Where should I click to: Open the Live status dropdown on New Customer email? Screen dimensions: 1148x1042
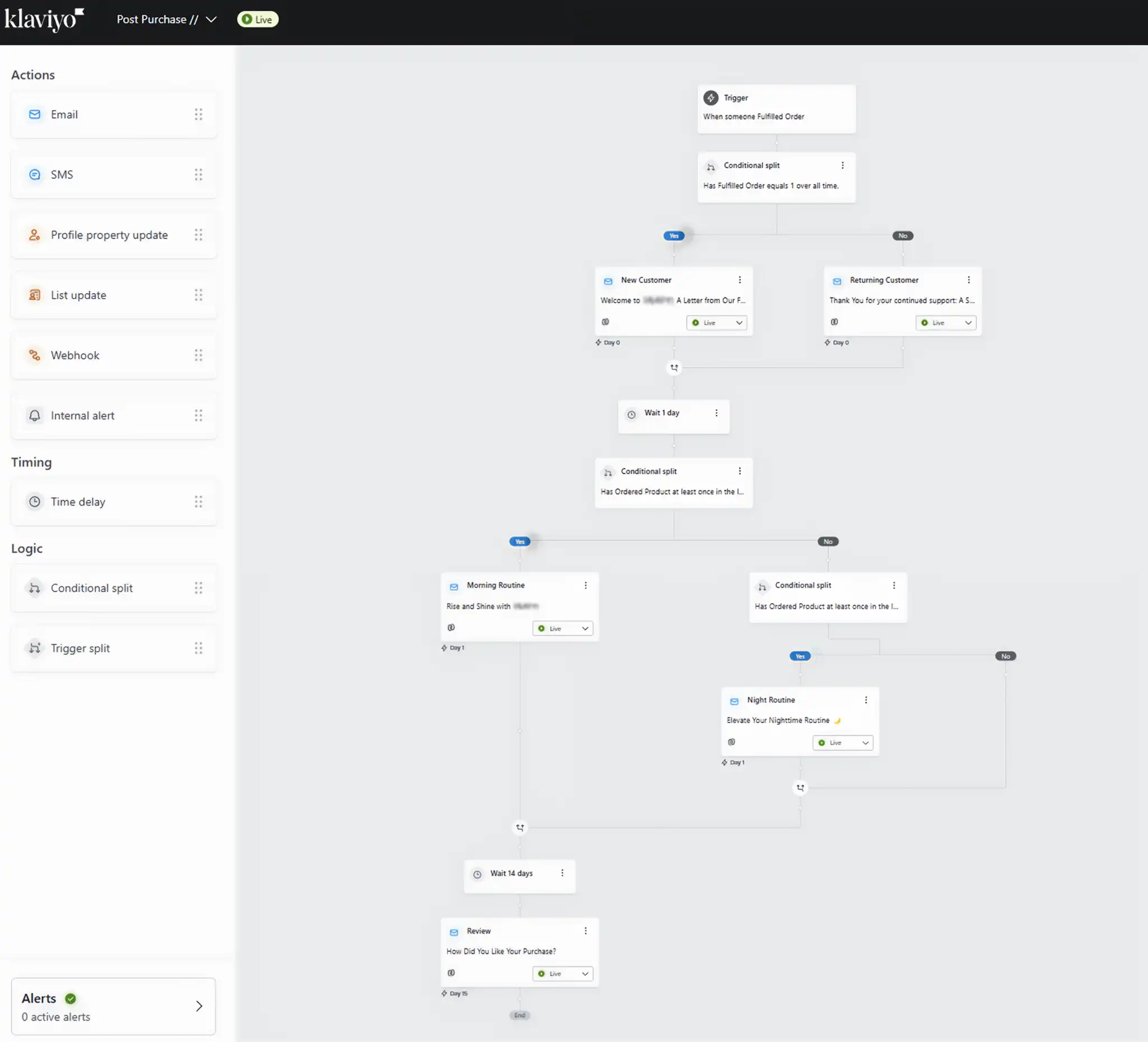point(716,323)
